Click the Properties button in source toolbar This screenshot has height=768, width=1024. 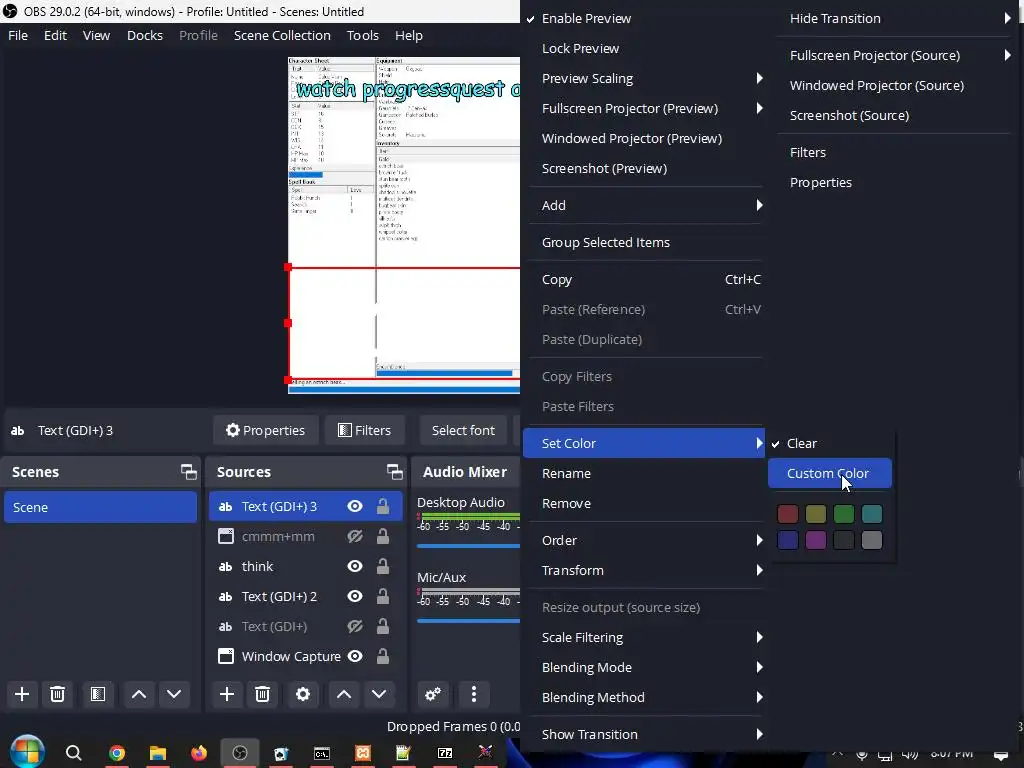pyautogui.click(x=265, y=430)
